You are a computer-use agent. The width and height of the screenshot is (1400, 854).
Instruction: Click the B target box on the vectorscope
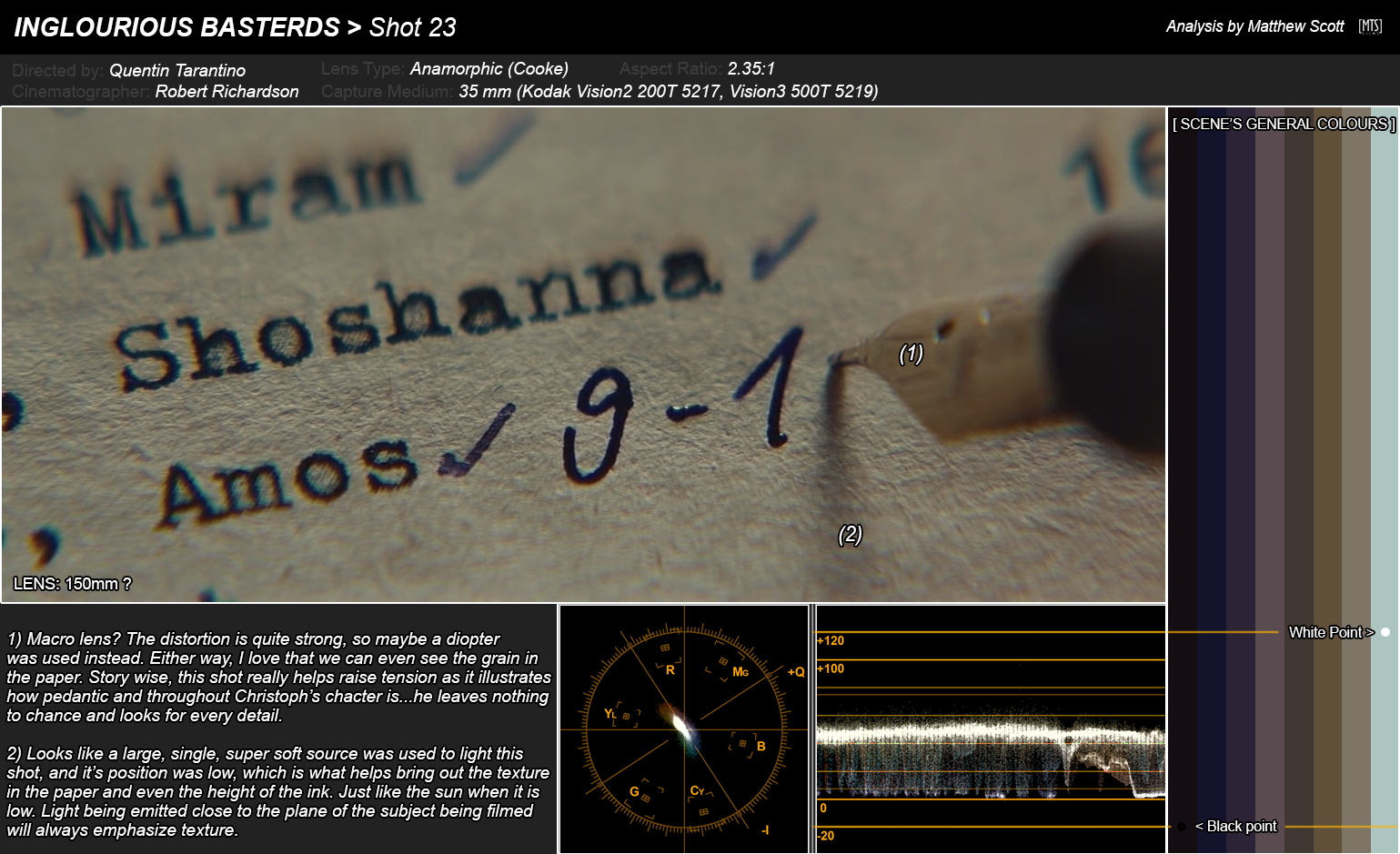tap(742, 744)
